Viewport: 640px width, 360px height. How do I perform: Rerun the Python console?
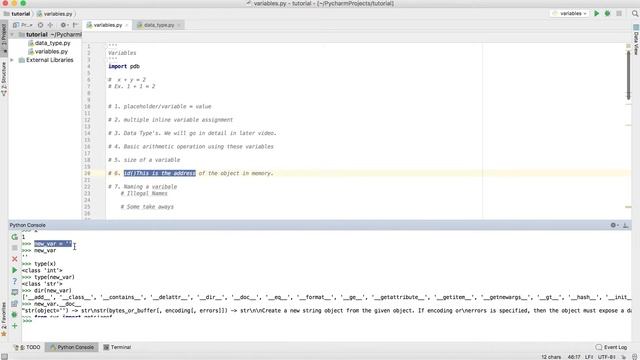click(15, 237)
